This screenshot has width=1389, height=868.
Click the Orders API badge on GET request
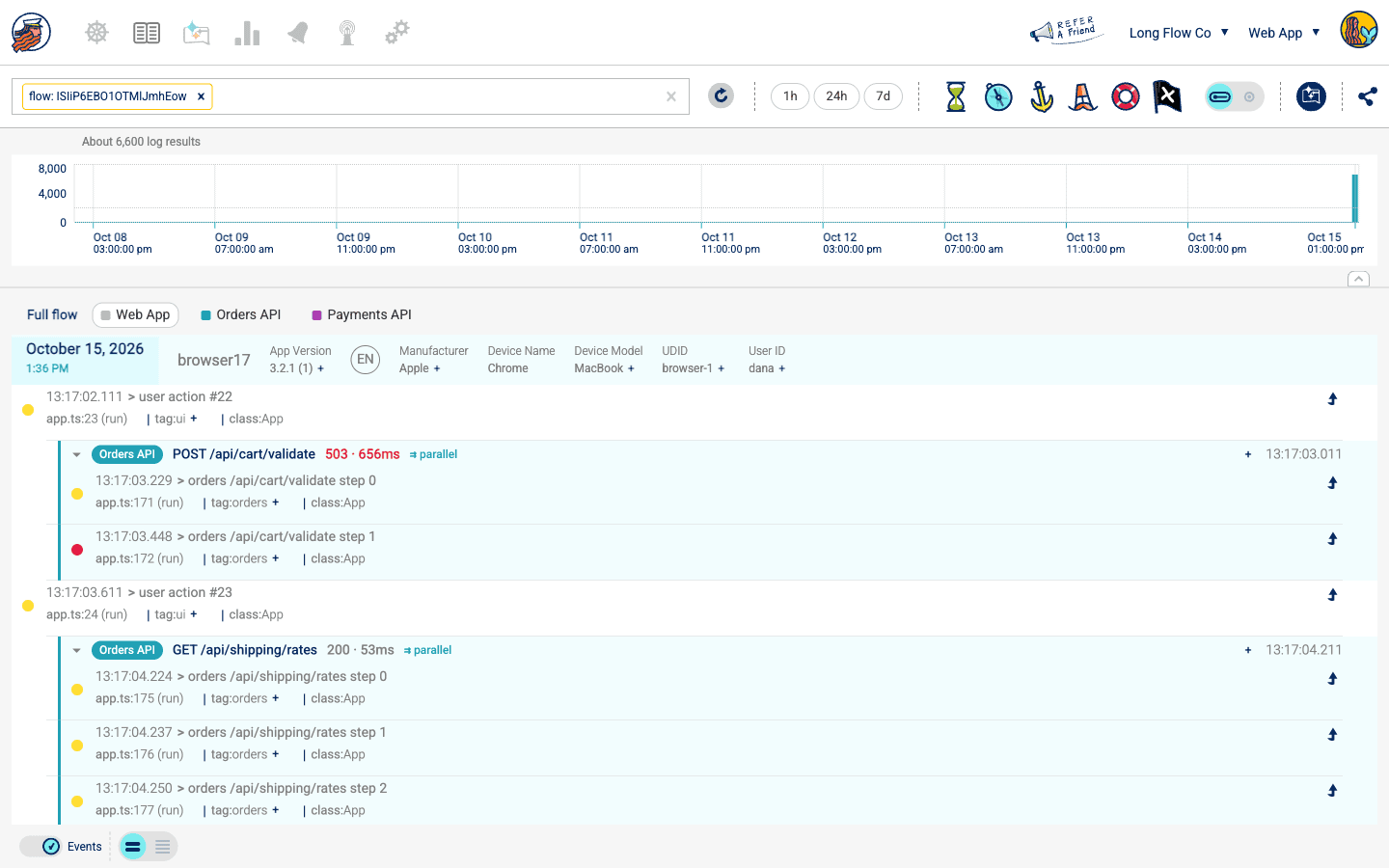[127, 650]
